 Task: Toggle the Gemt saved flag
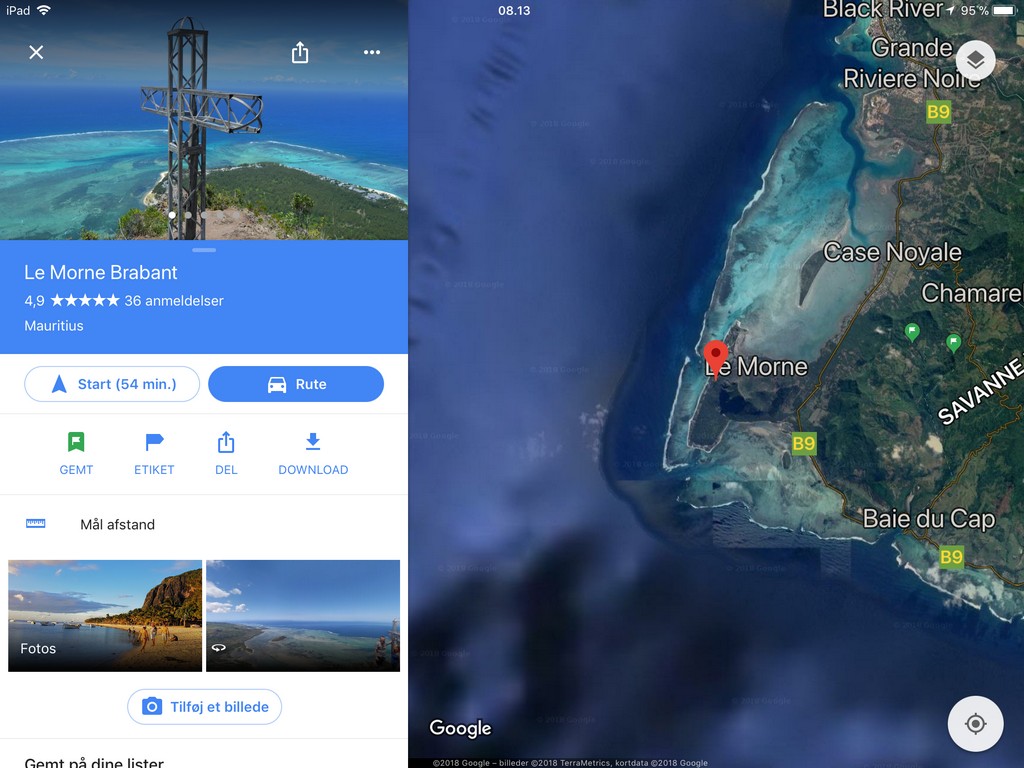(76, 453)
